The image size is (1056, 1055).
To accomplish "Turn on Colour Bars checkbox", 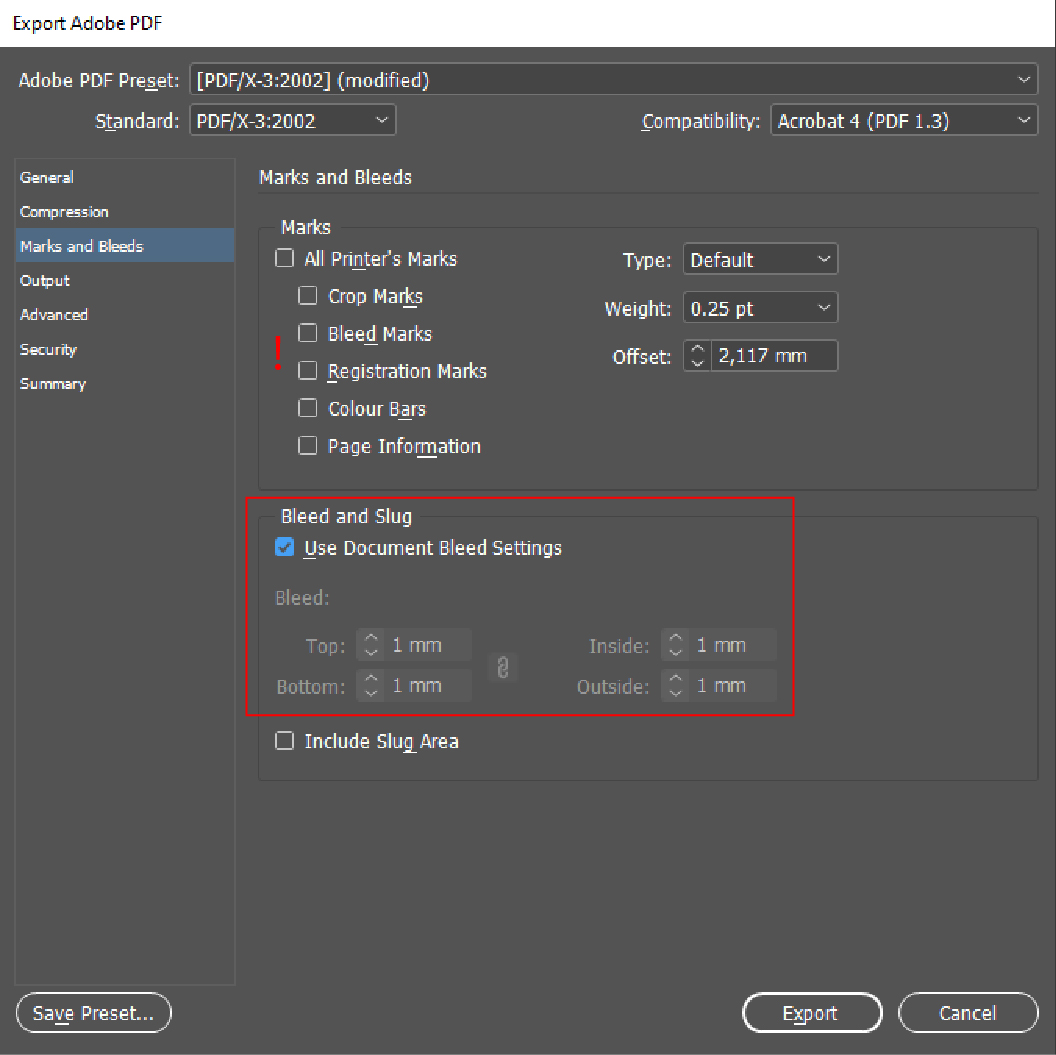I will 308,409.
